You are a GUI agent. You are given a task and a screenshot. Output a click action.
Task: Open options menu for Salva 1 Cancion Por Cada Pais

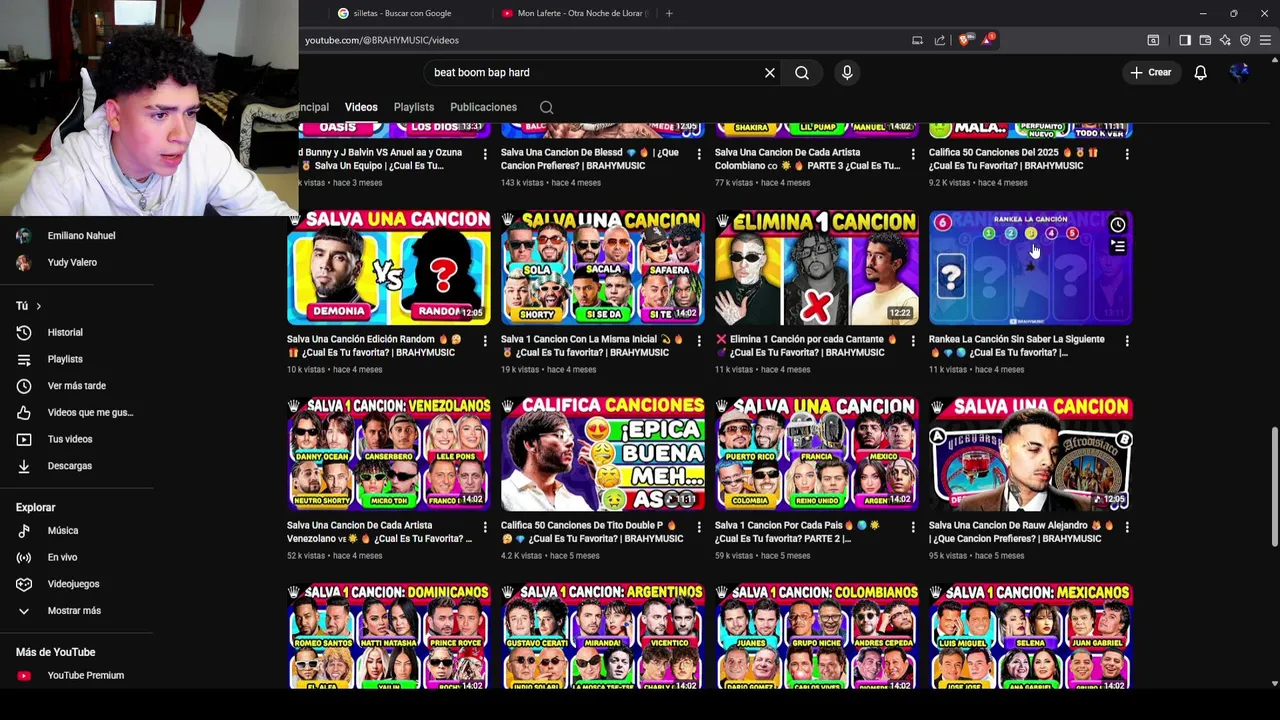tap(913, 527)
